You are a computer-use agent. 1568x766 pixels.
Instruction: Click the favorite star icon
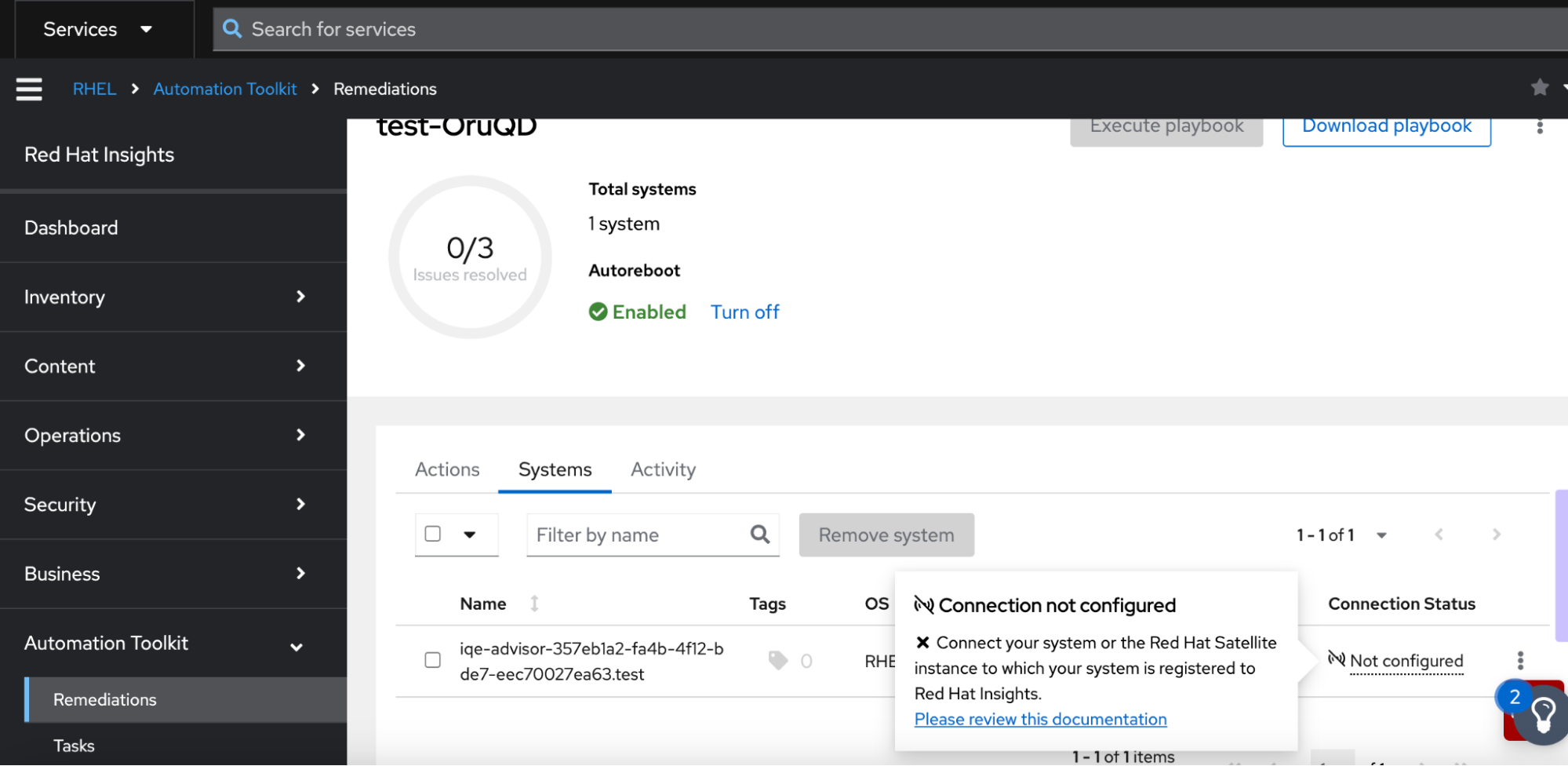[1540, 87]
